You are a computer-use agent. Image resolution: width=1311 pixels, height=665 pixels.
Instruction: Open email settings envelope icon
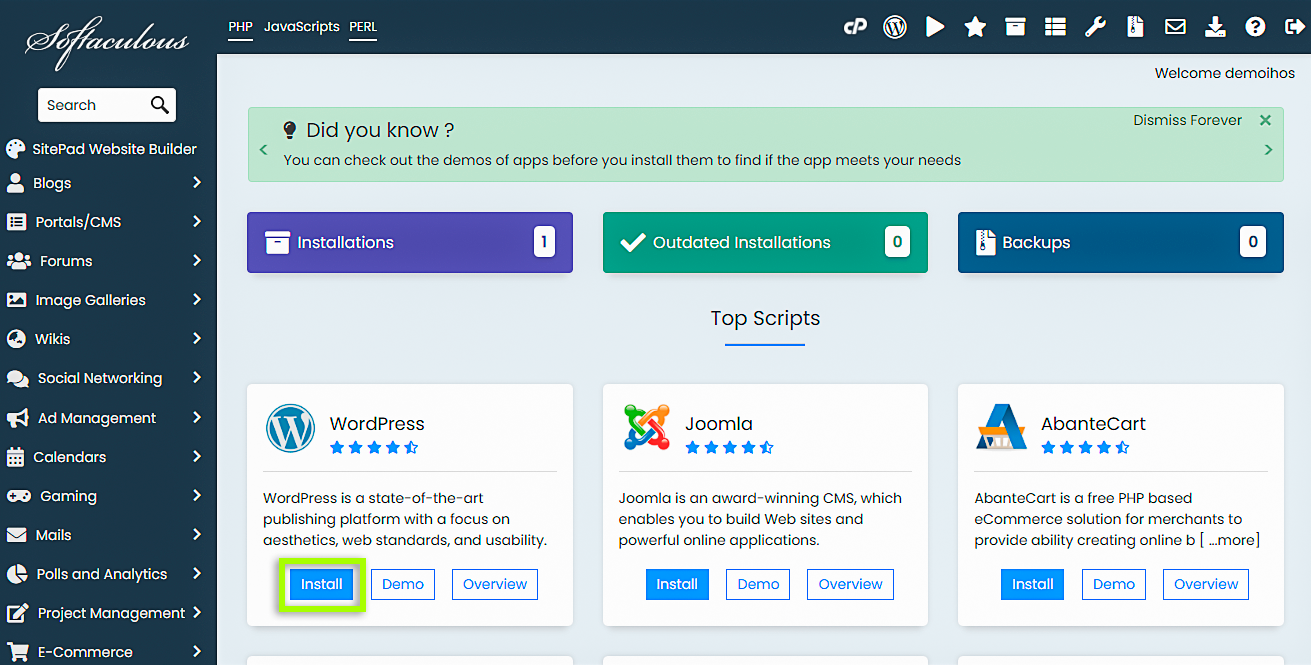point(1175,27)
